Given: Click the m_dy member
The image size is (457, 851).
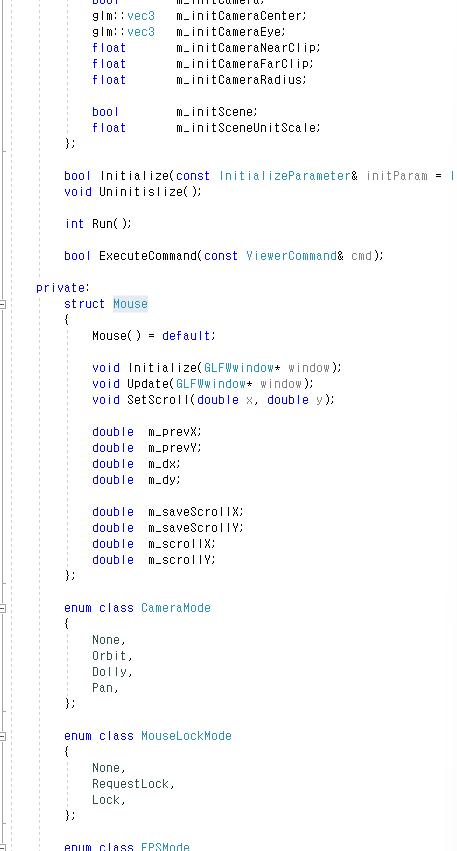Looking at the screenshot, I should (x=162, y=480).
